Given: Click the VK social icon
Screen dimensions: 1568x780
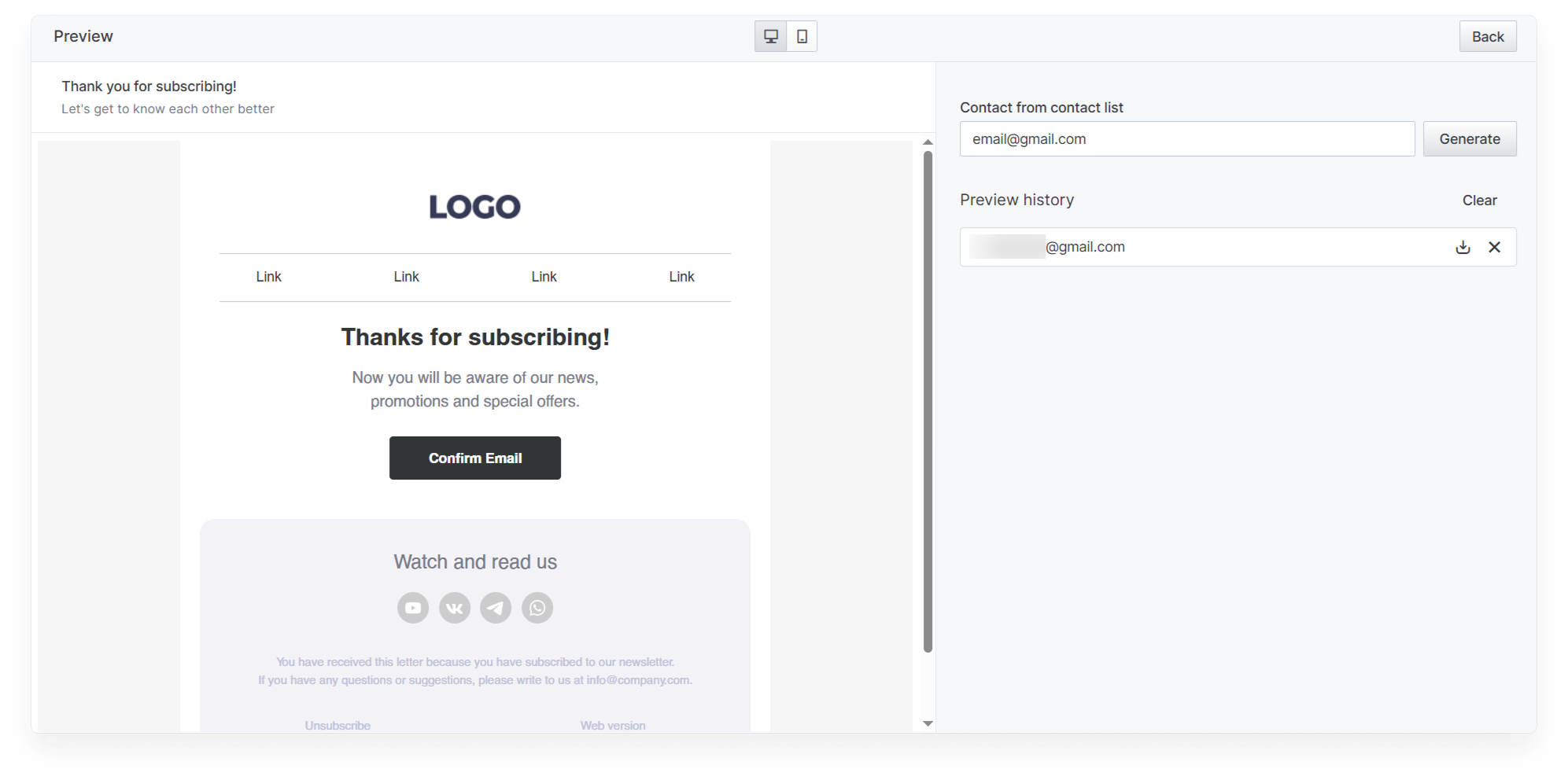Looking at the screenshot, I should click(x=455, y=608).
